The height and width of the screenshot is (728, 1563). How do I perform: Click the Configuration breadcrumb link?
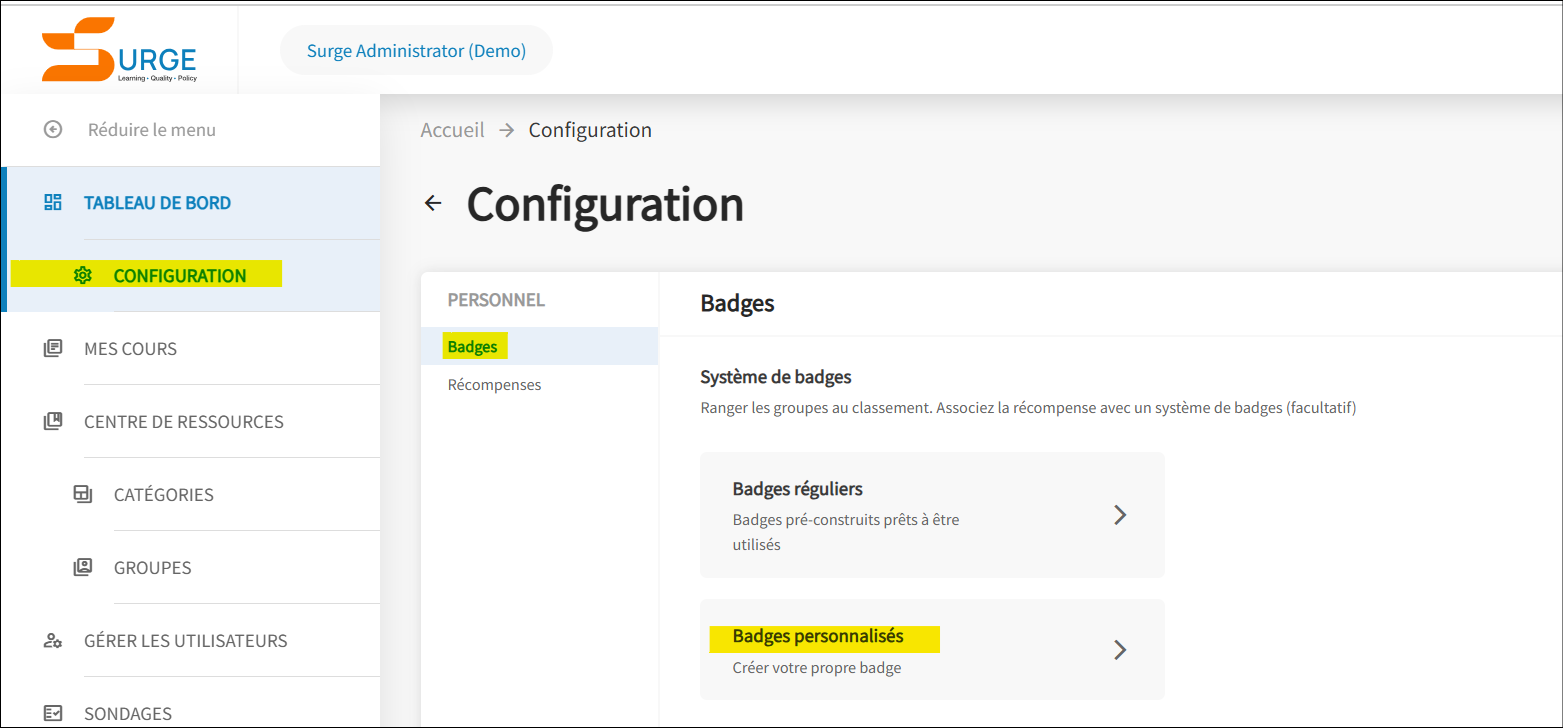[x=590, y=129]
